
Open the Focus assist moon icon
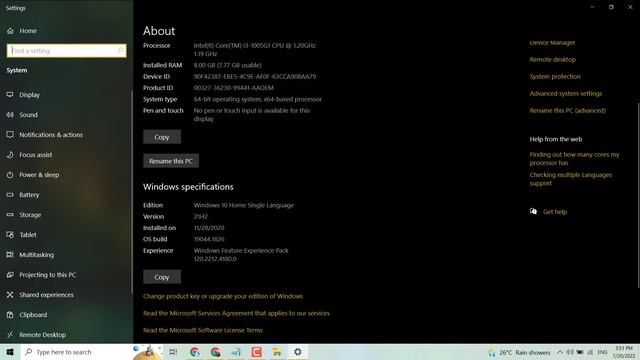[x=10, y=155]
